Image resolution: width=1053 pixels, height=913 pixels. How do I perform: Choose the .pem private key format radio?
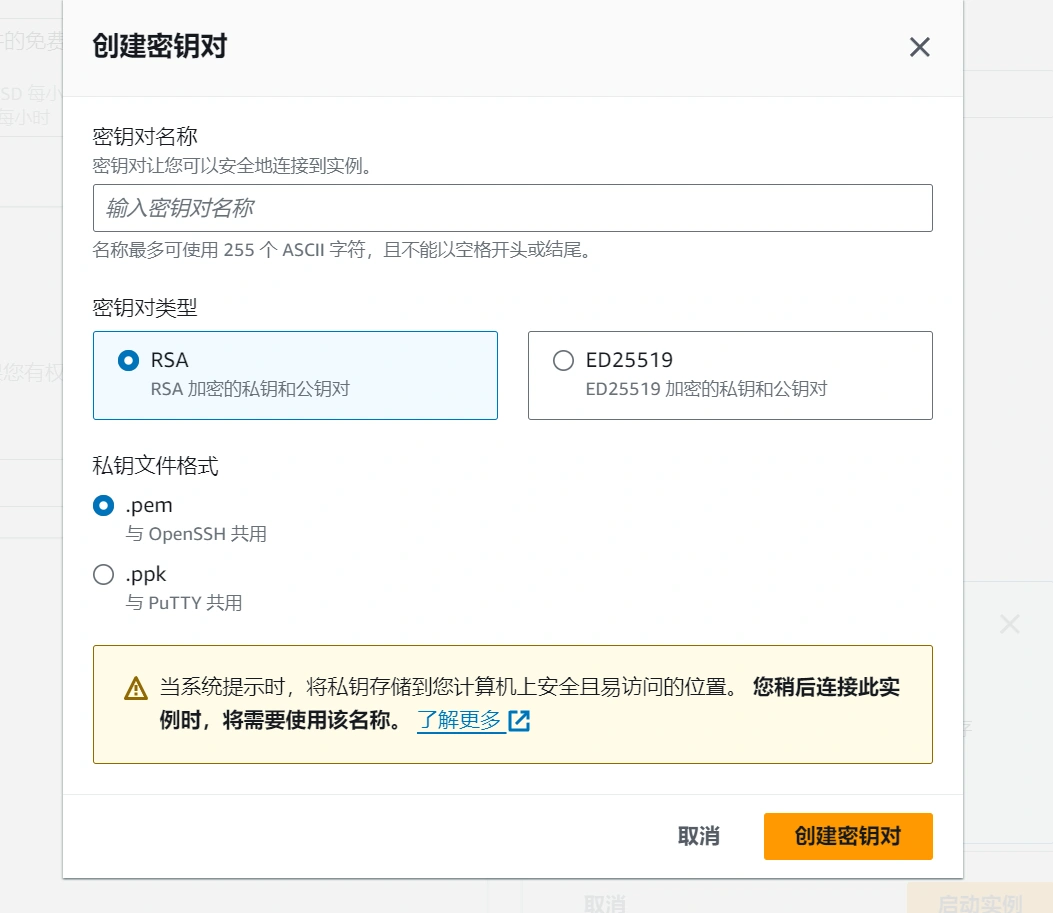(103, 506)
